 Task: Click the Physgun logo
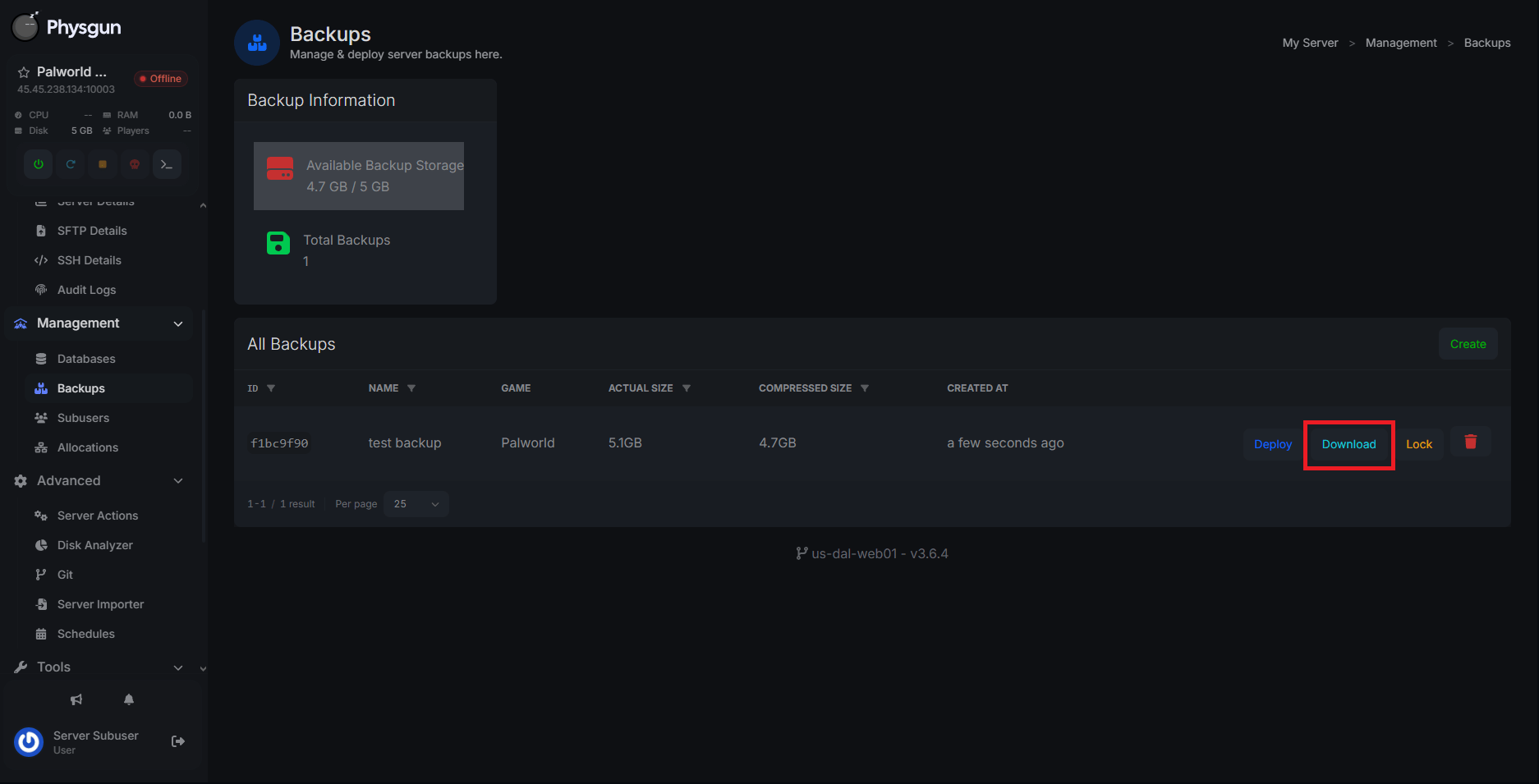[x=67, y=27]
